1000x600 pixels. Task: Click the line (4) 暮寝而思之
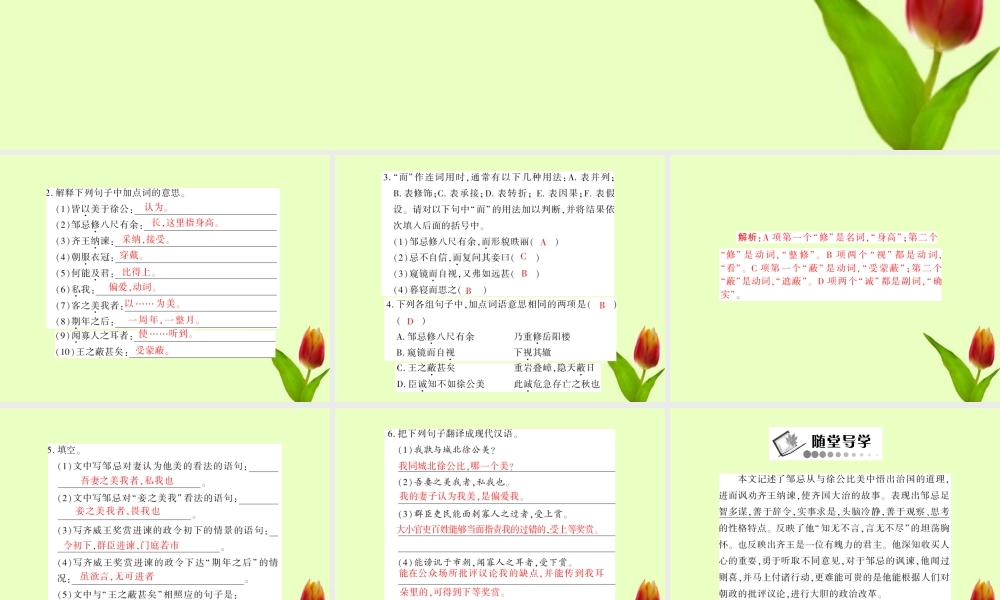[x=440, y=289]
